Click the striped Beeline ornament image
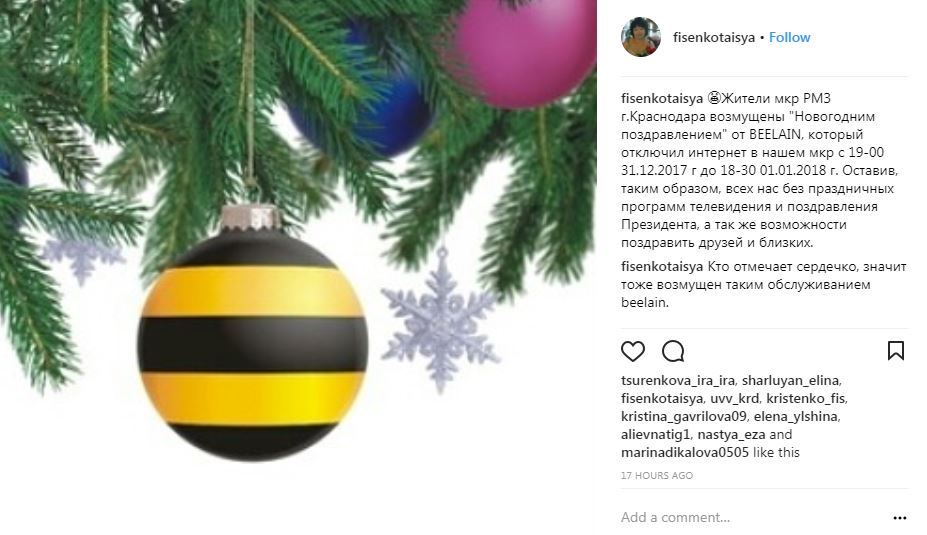This screenshot has height=535, width=927. 252,334
